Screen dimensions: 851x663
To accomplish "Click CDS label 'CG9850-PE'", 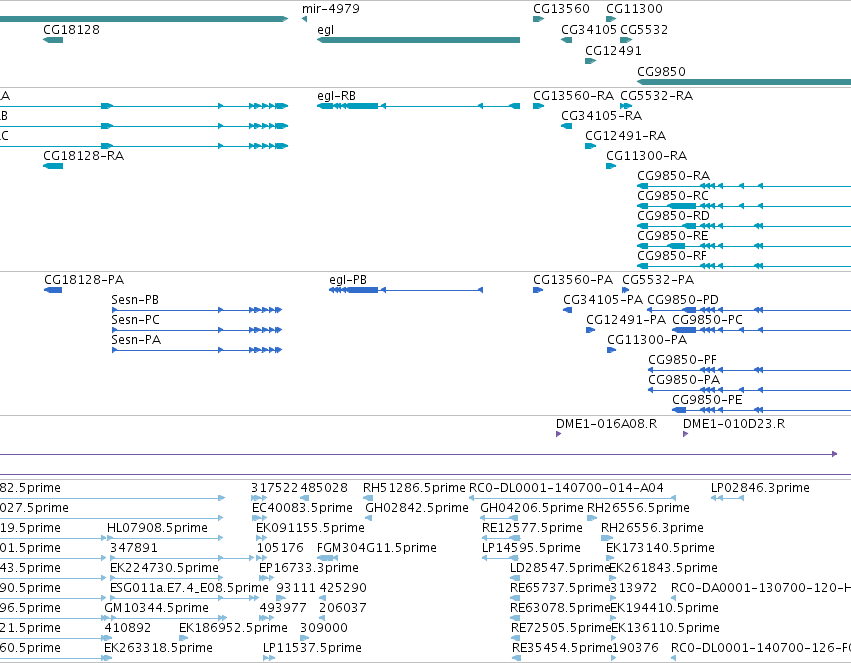I will point(707,401).
